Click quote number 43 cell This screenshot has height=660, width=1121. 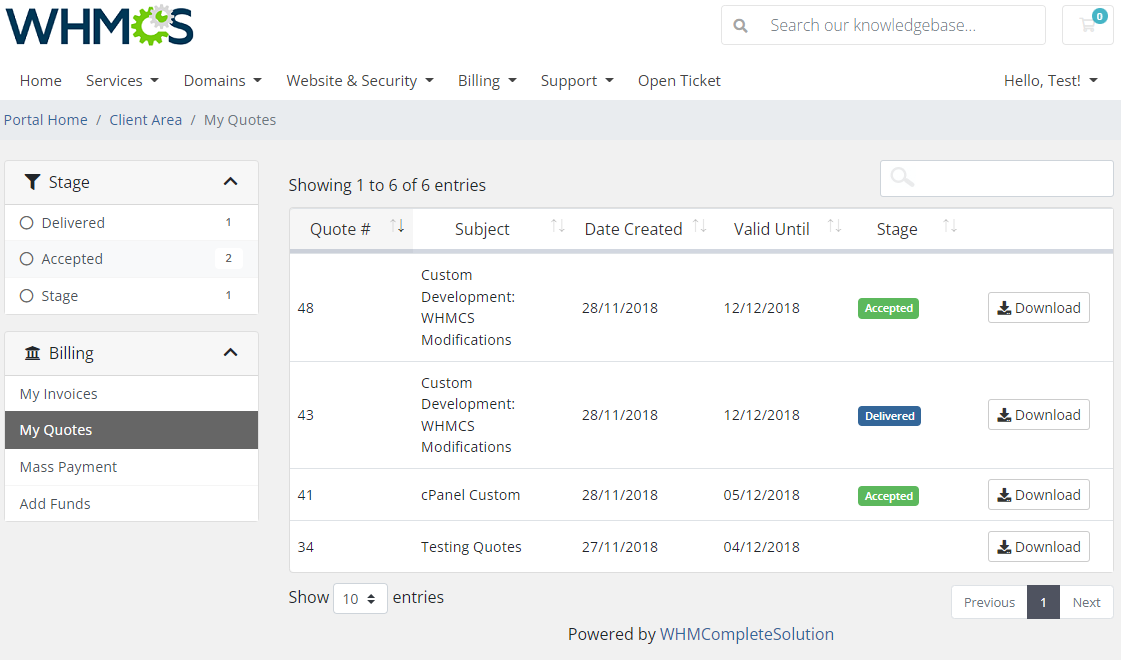[x=306, y=415]
